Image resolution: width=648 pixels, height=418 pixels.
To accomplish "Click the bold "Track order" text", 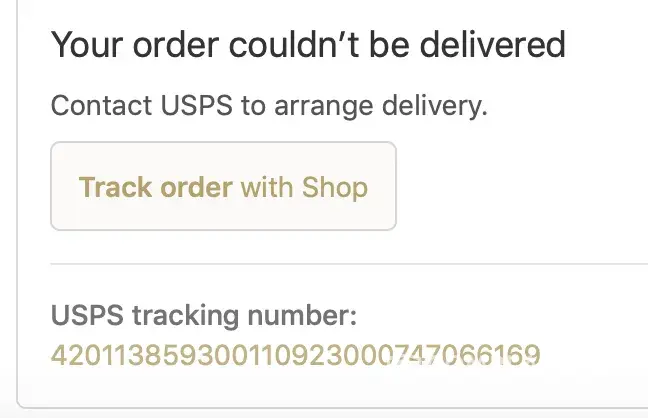I will coord(156,187).
